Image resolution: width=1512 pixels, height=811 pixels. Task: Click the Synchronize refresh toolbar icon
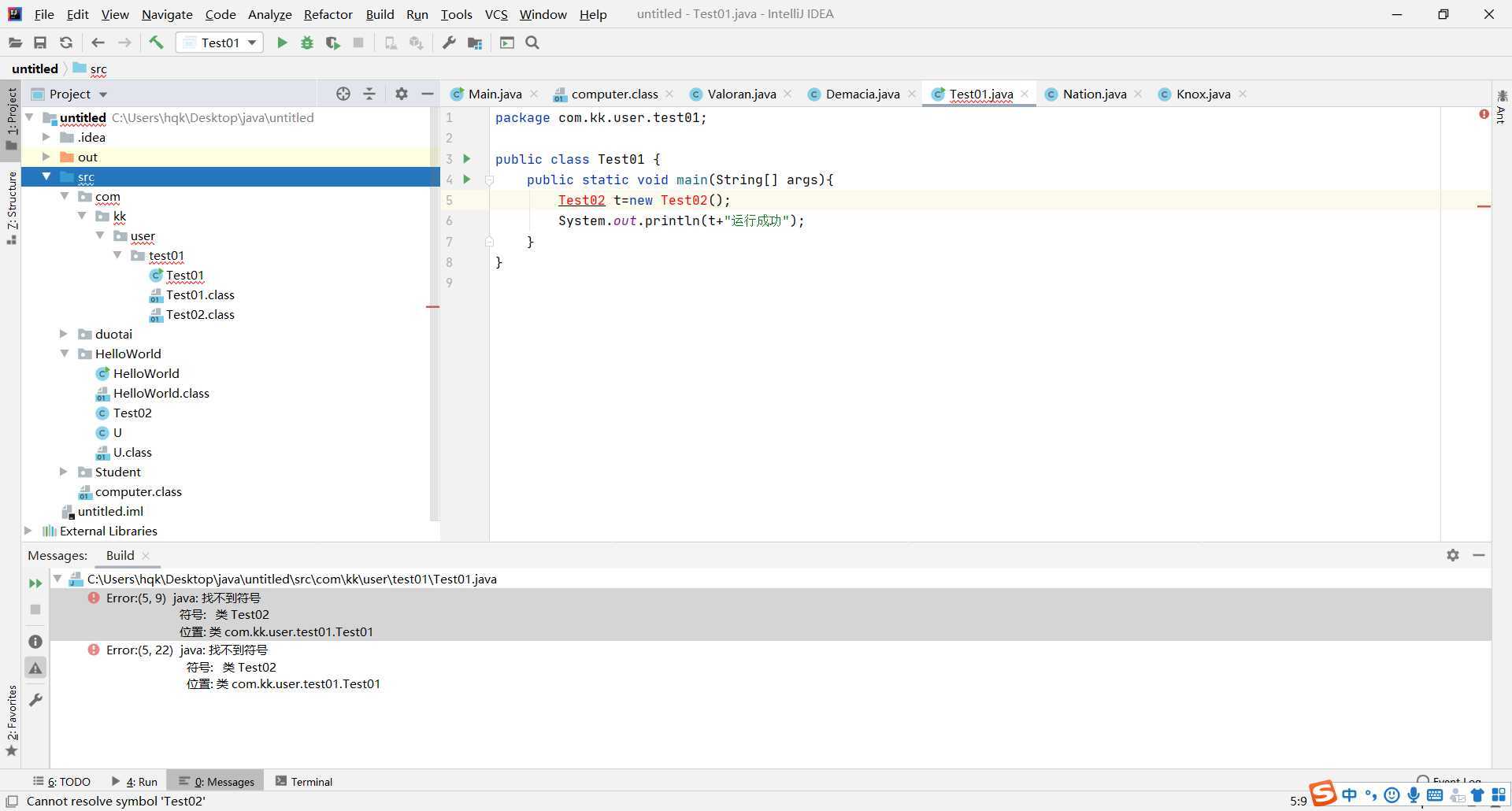point(66,43)
